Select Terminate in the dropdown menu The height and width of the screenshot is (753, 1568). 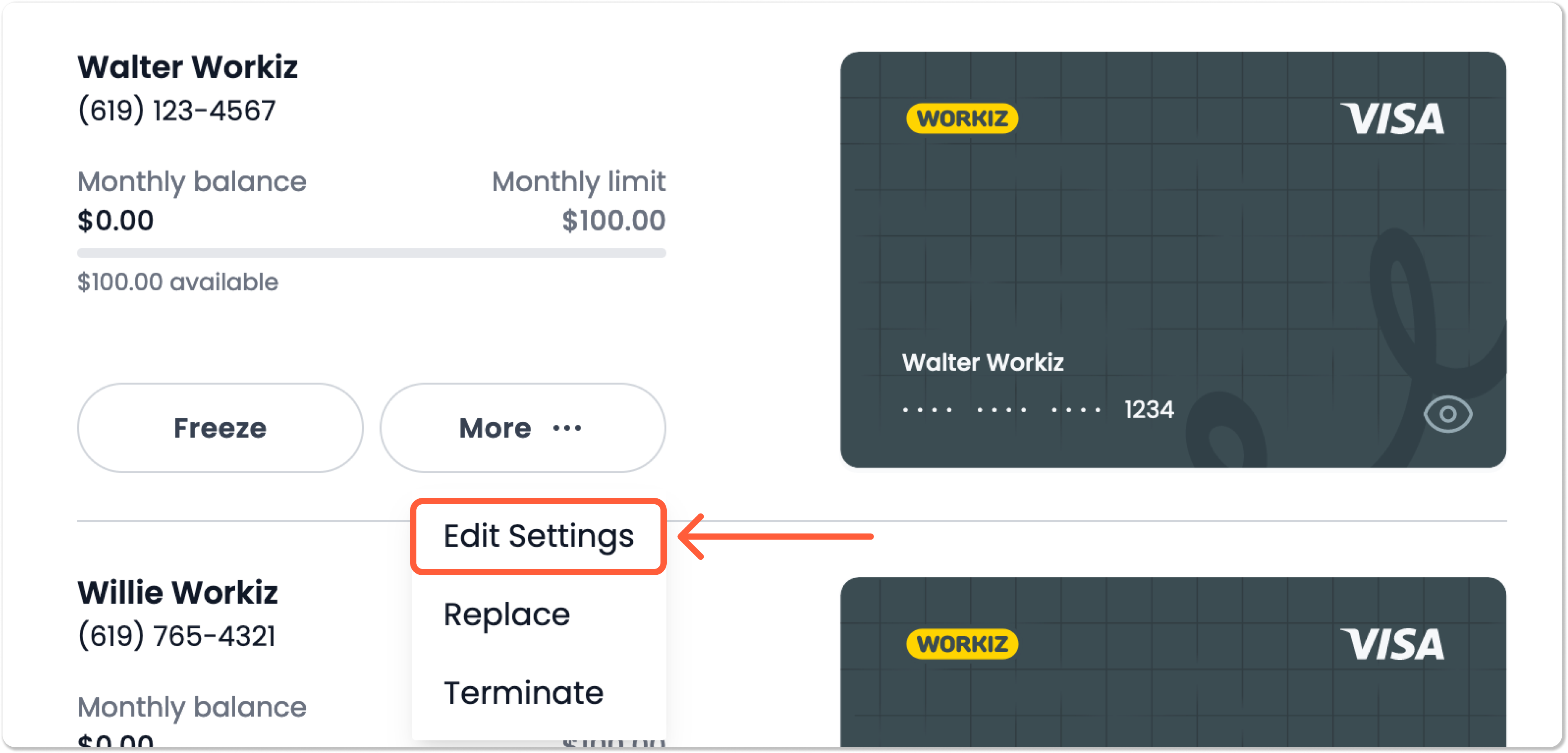tap(524, 693)
